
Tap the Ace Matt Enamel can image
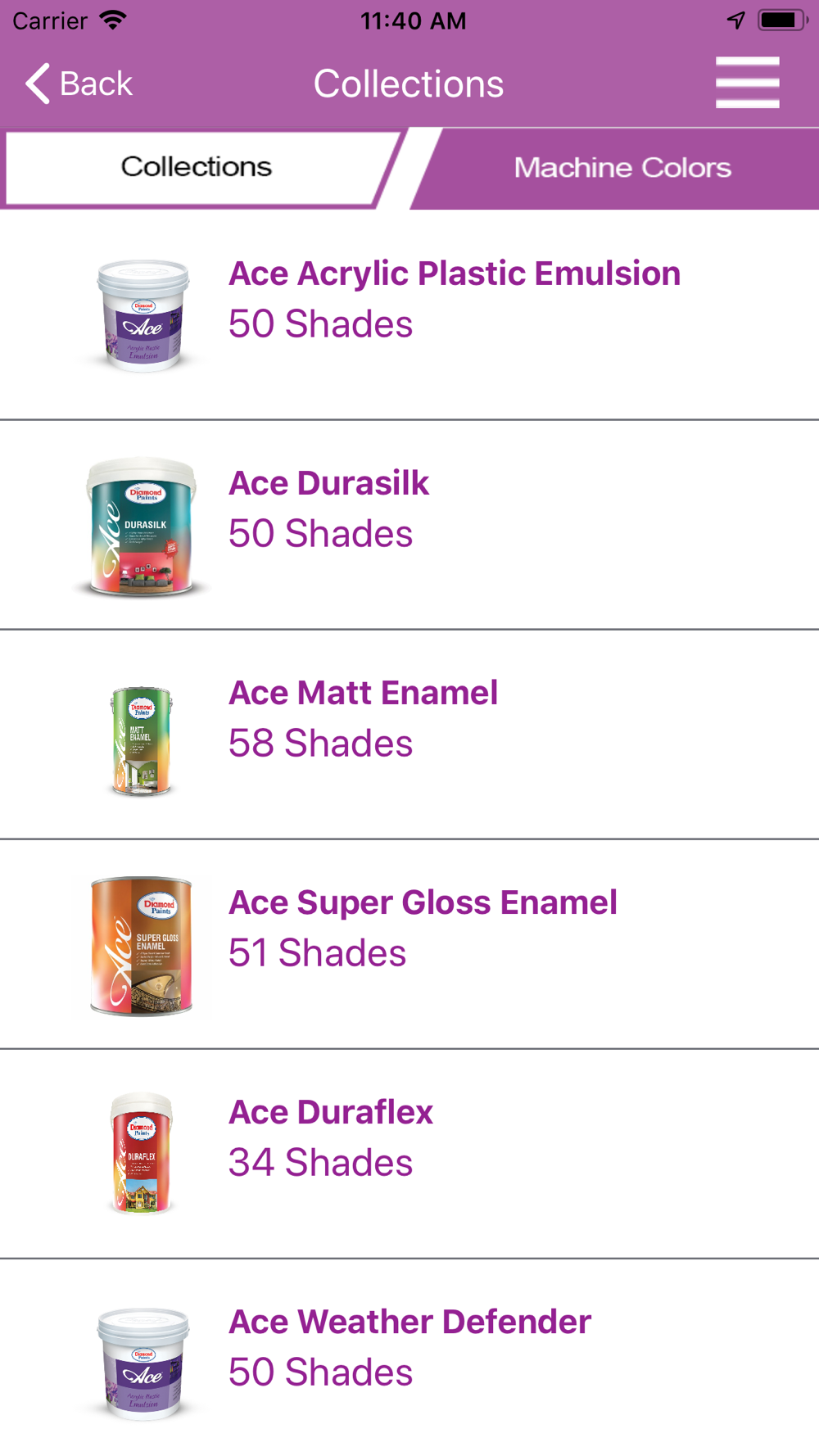pyautogui.click(x=142, y=741)
